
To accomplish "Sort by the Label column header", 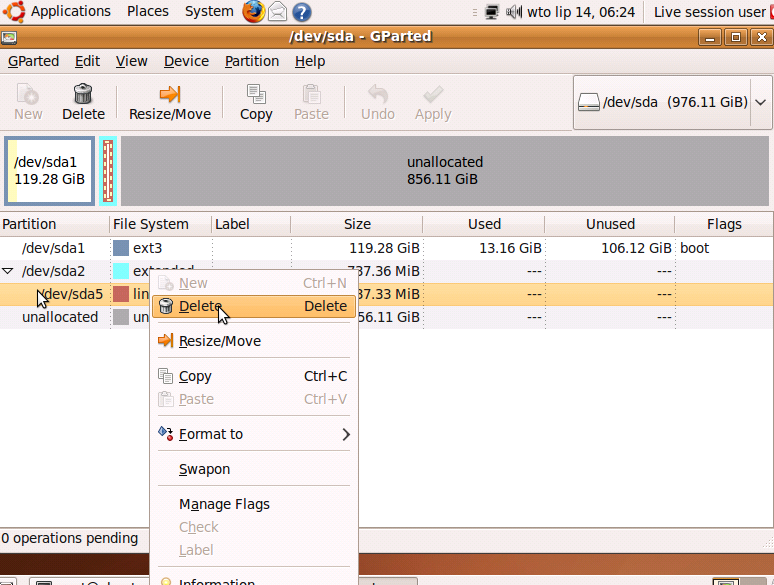I will pos(251,224).
